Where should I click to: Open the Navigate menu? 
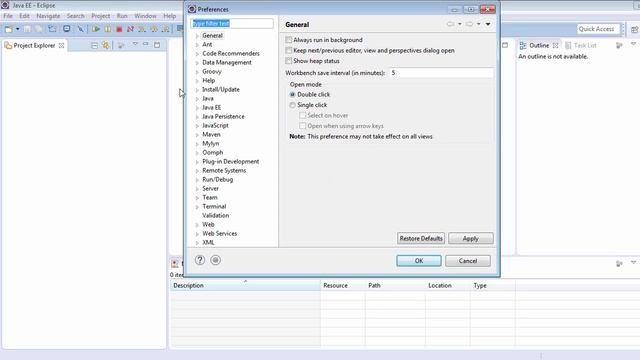tap(48, 16)
